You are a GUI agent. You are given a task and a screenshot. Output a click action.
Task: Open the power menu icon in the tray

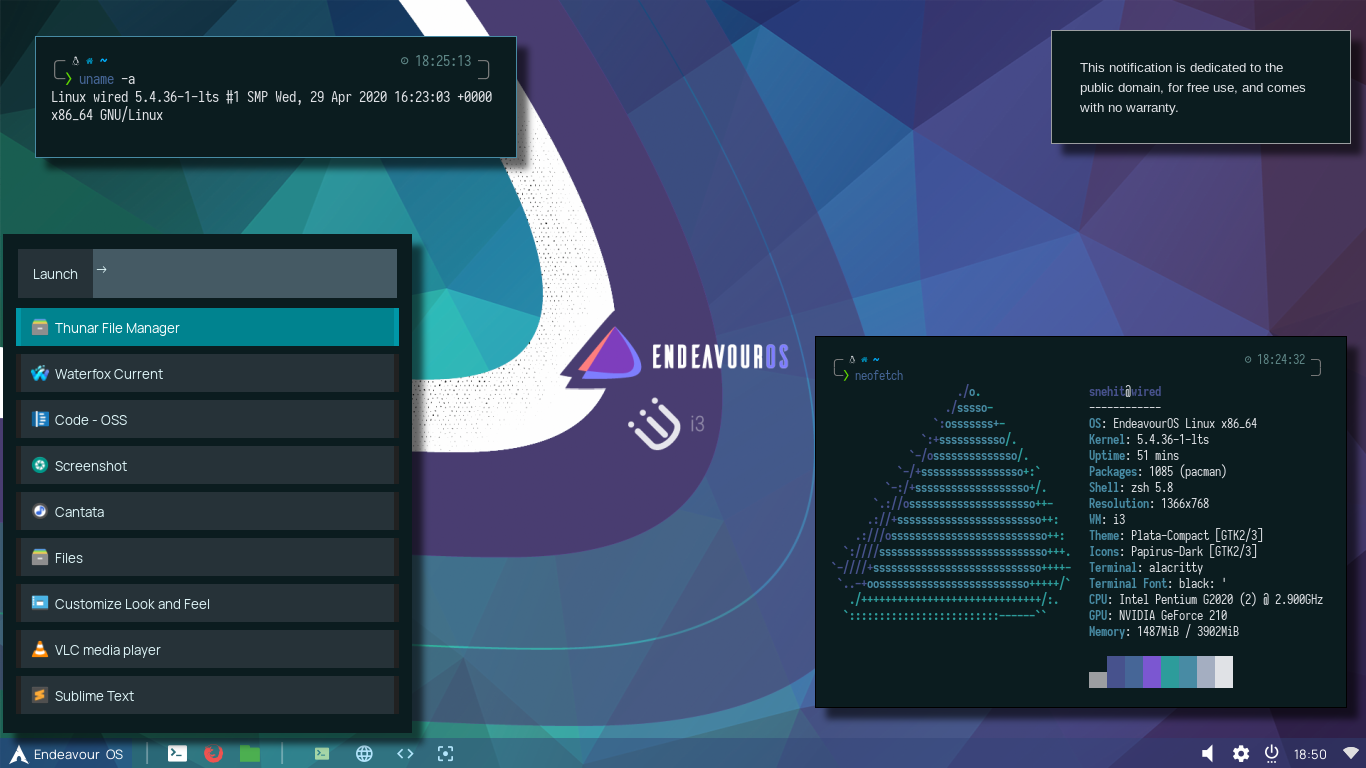tap(1272, 753)
